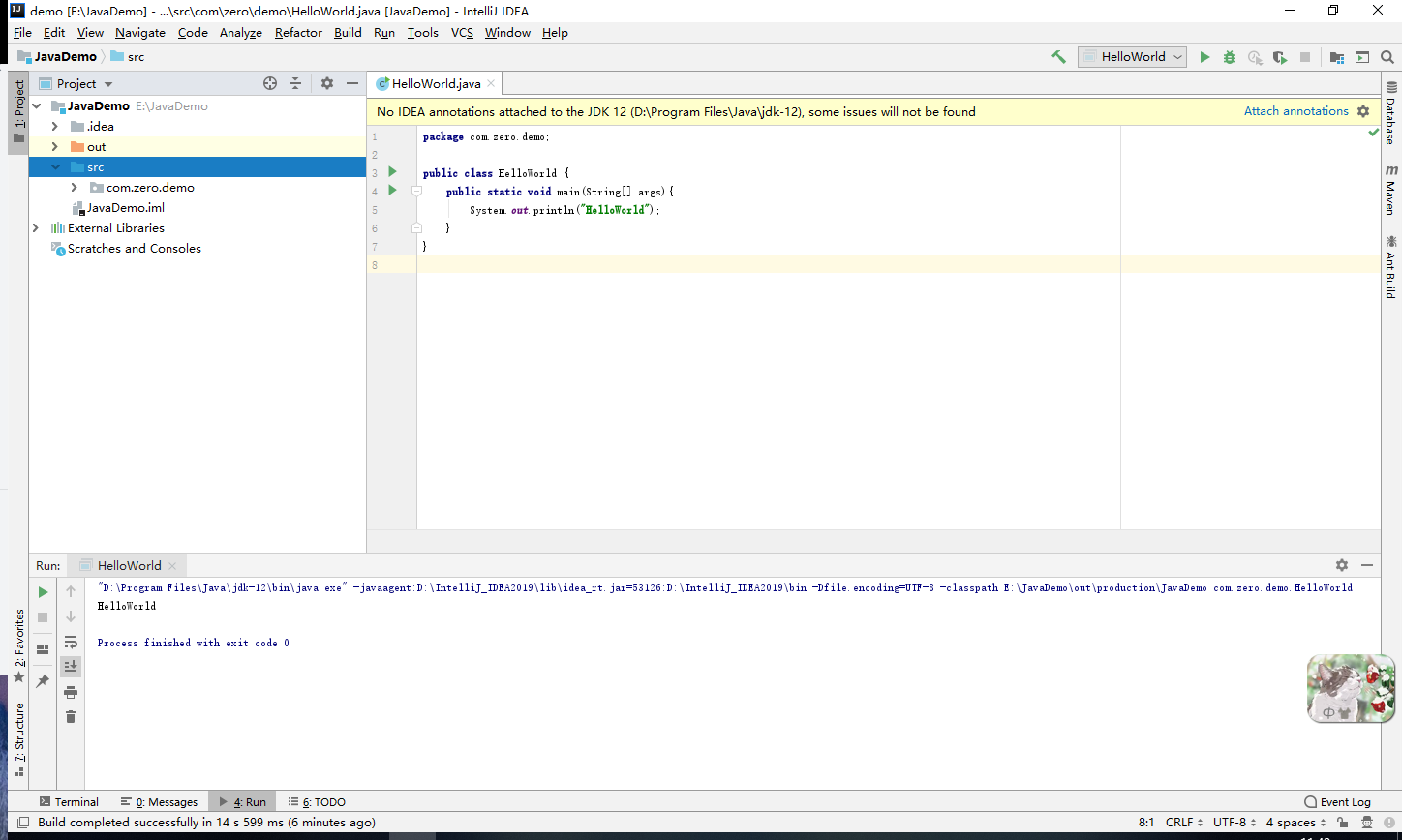Screen dimensions: 1402x840
Task: Open Project panel settings gear
Action: 327,83
